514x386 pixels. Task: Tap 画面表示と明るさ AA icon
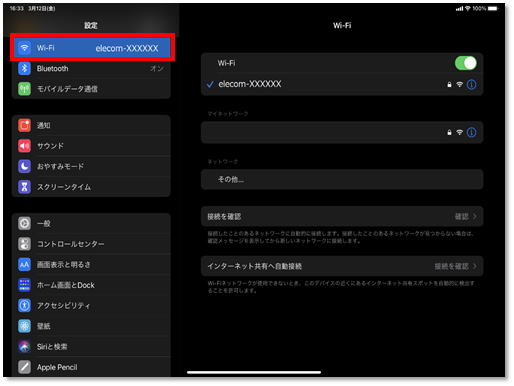[x=24, y=265]
